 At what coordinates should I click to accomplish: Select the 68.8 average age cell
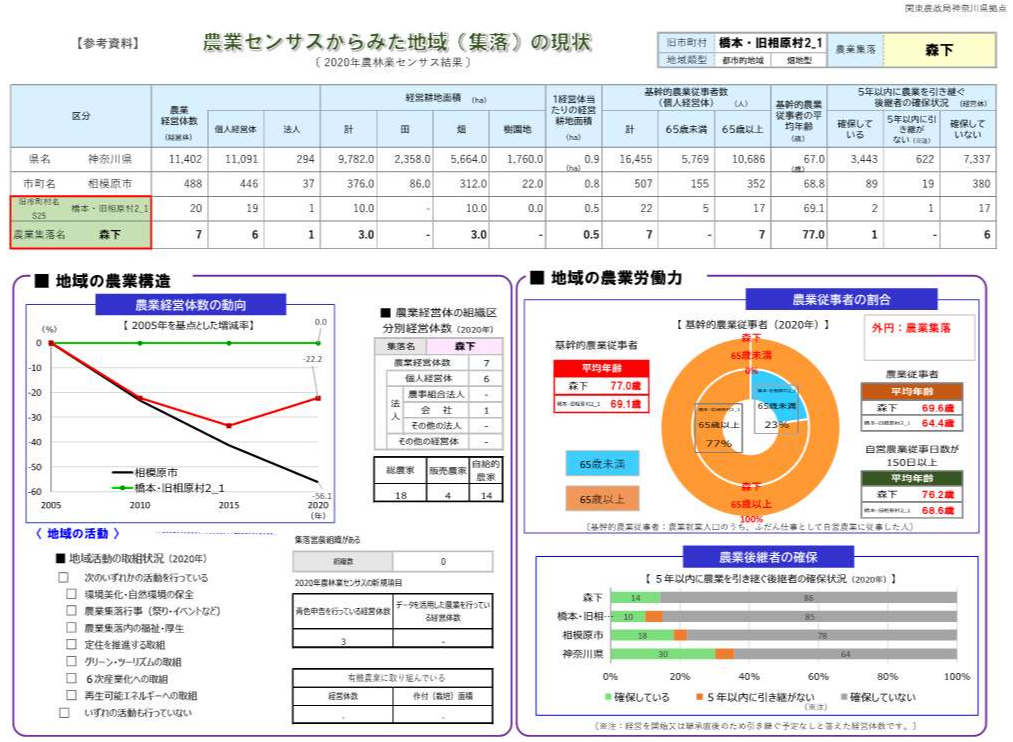pos(799,183)
